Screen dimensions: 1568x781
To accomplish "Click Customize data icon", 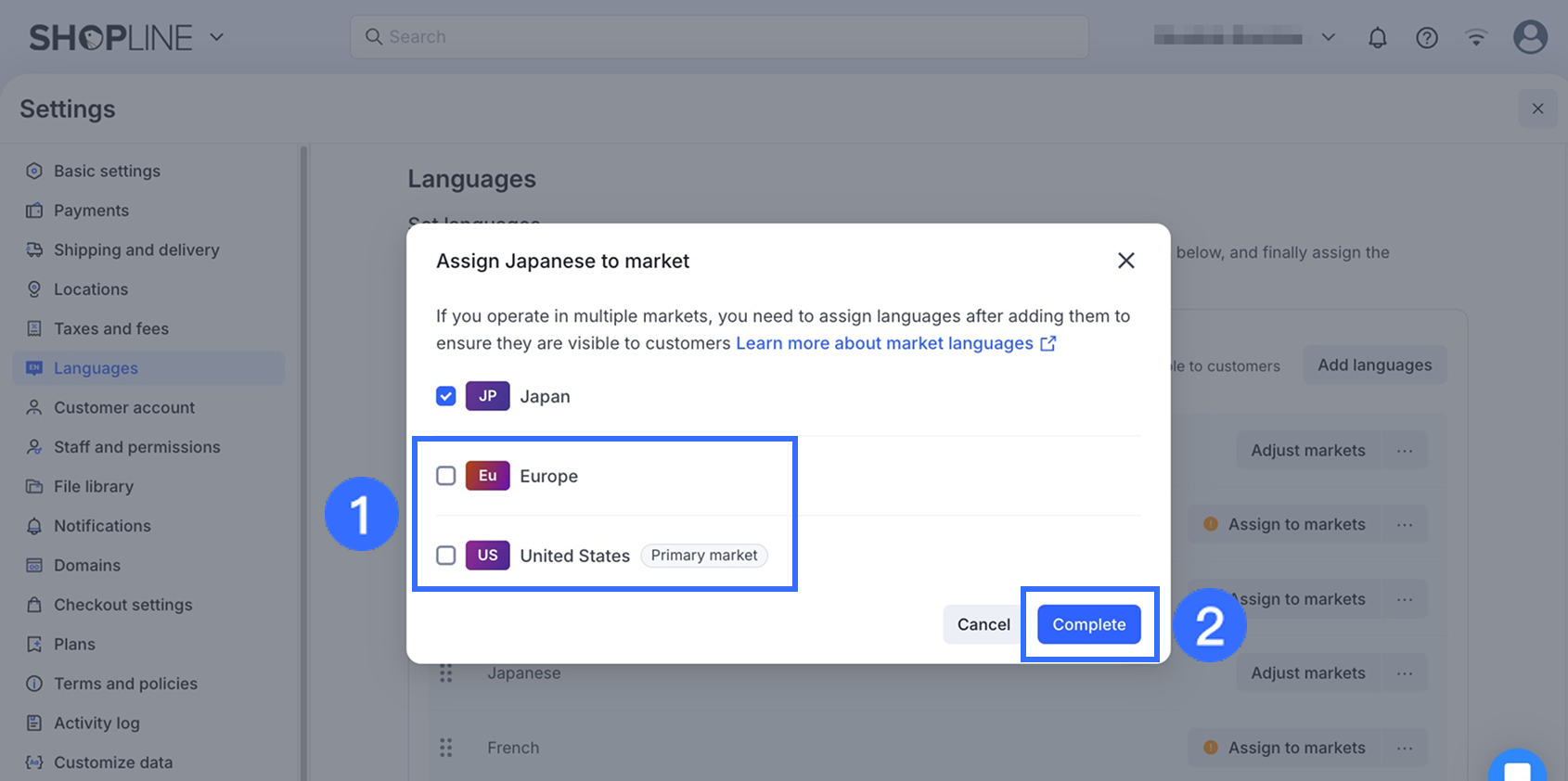I will click(34, 762).
